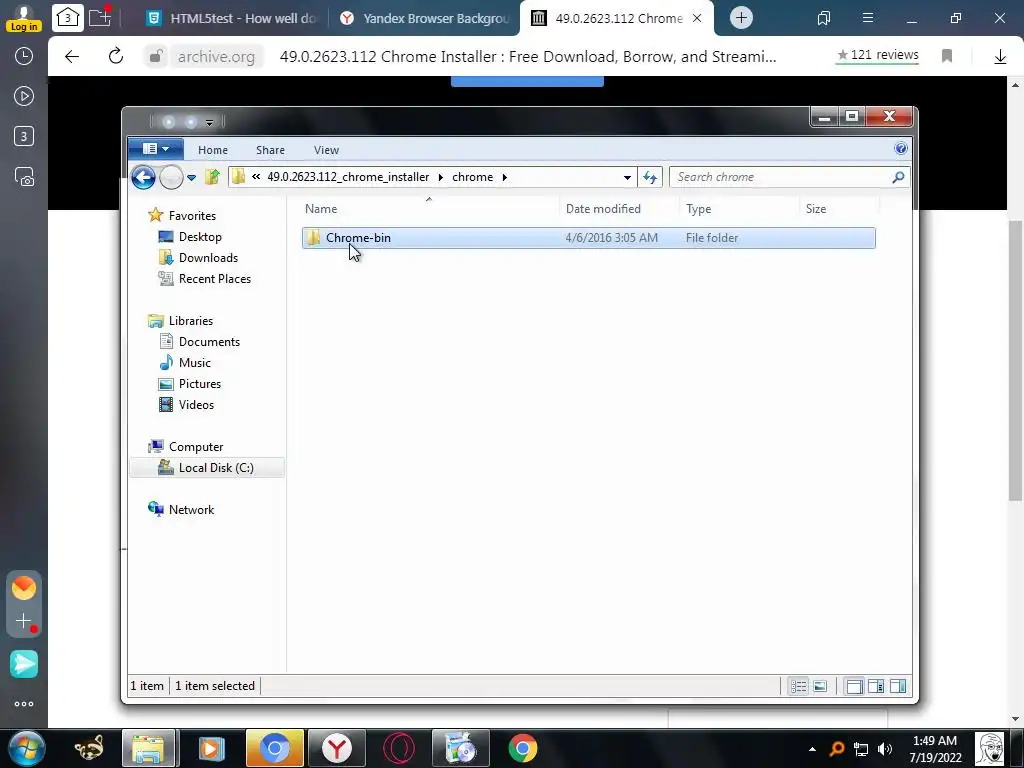Open the Explorer File menu button
The image size is (1024, 768).
[155, 149]
